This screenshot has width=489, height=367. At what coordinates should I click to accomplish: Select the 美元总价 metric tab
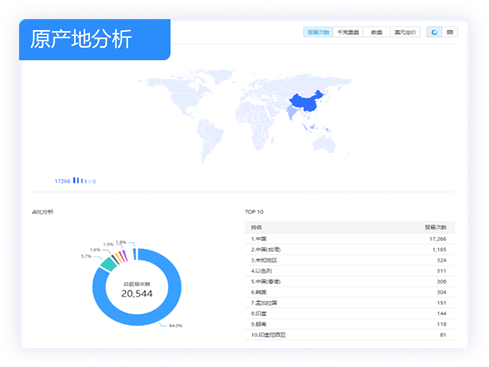click(405, 32)
